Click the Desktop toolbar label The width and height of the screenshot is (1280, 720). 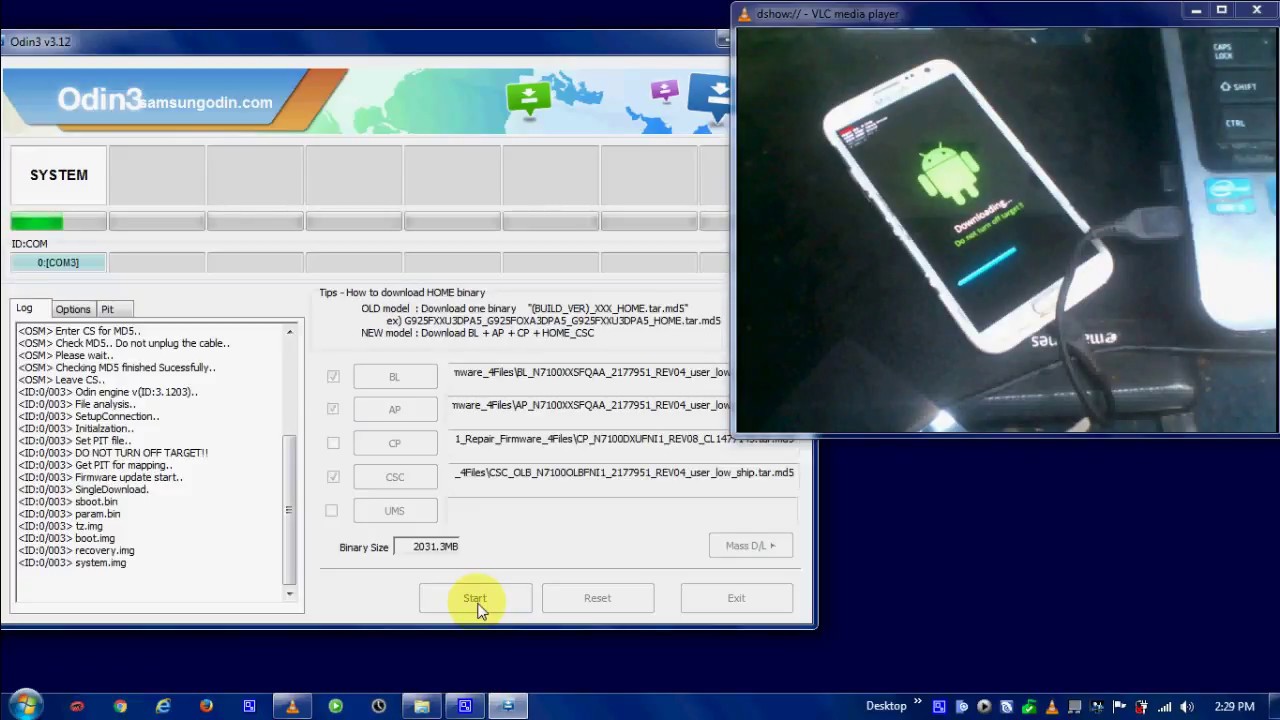[886, 706]
